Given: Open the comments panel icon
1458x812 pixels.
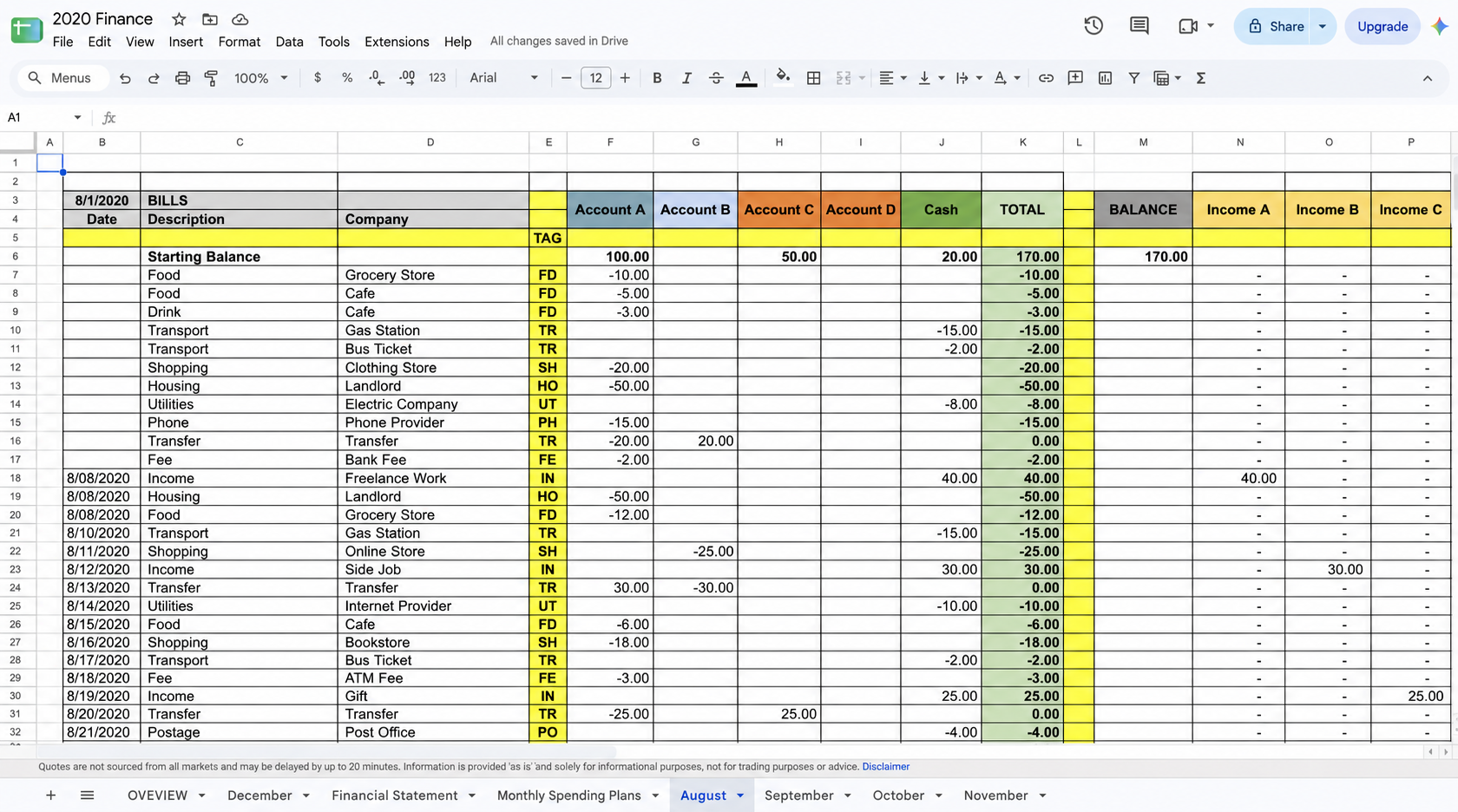Looking at the screenshot, I should click(1139, 26).
